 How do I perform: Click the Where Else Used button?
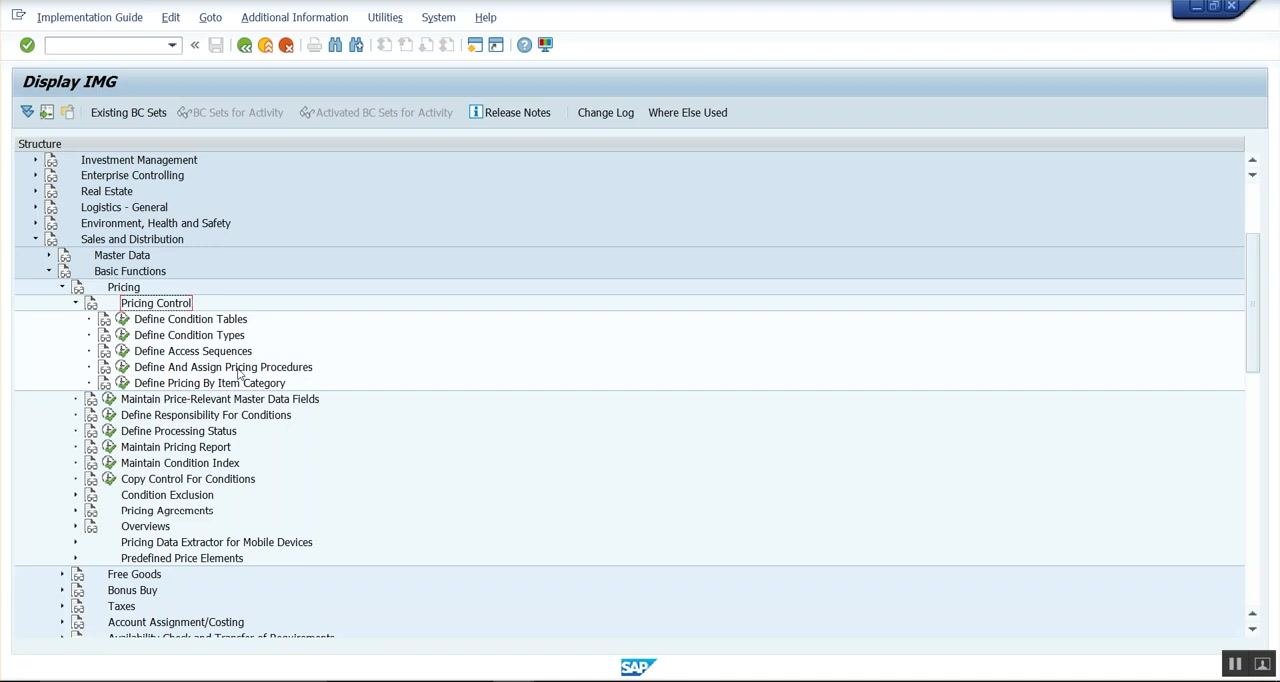point(688,113)
